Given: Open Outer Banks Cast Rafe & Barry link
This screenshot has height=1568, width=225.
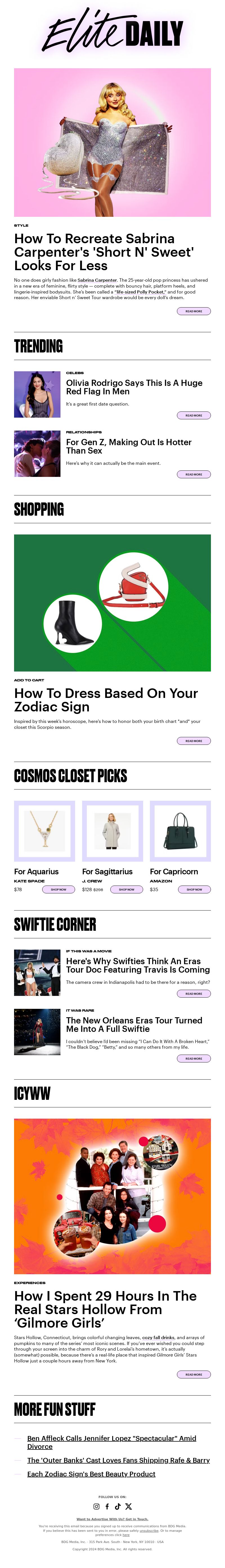Looking at the screenshot, I should pyautogui.click(x=118, y=1460).
